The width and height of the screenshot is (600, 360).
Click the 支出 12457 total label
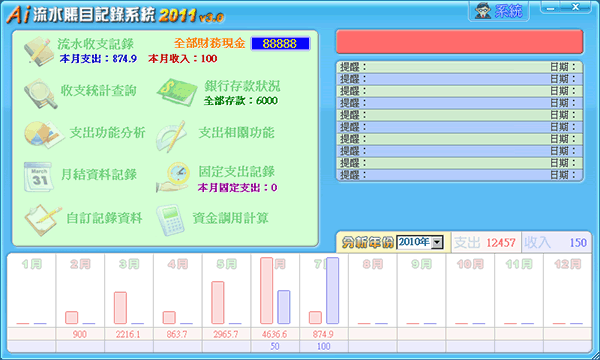(x=486, y=243)
